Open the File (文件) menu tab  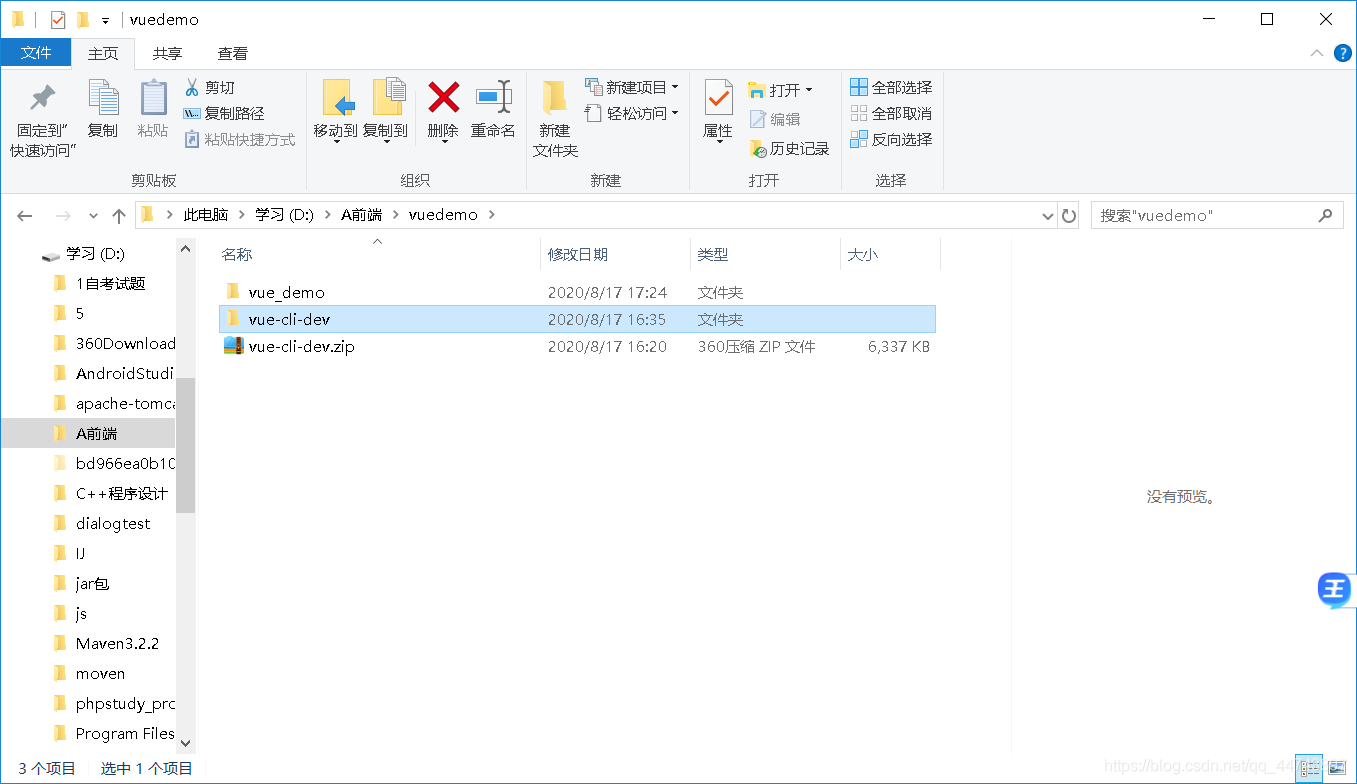[36, 53]
